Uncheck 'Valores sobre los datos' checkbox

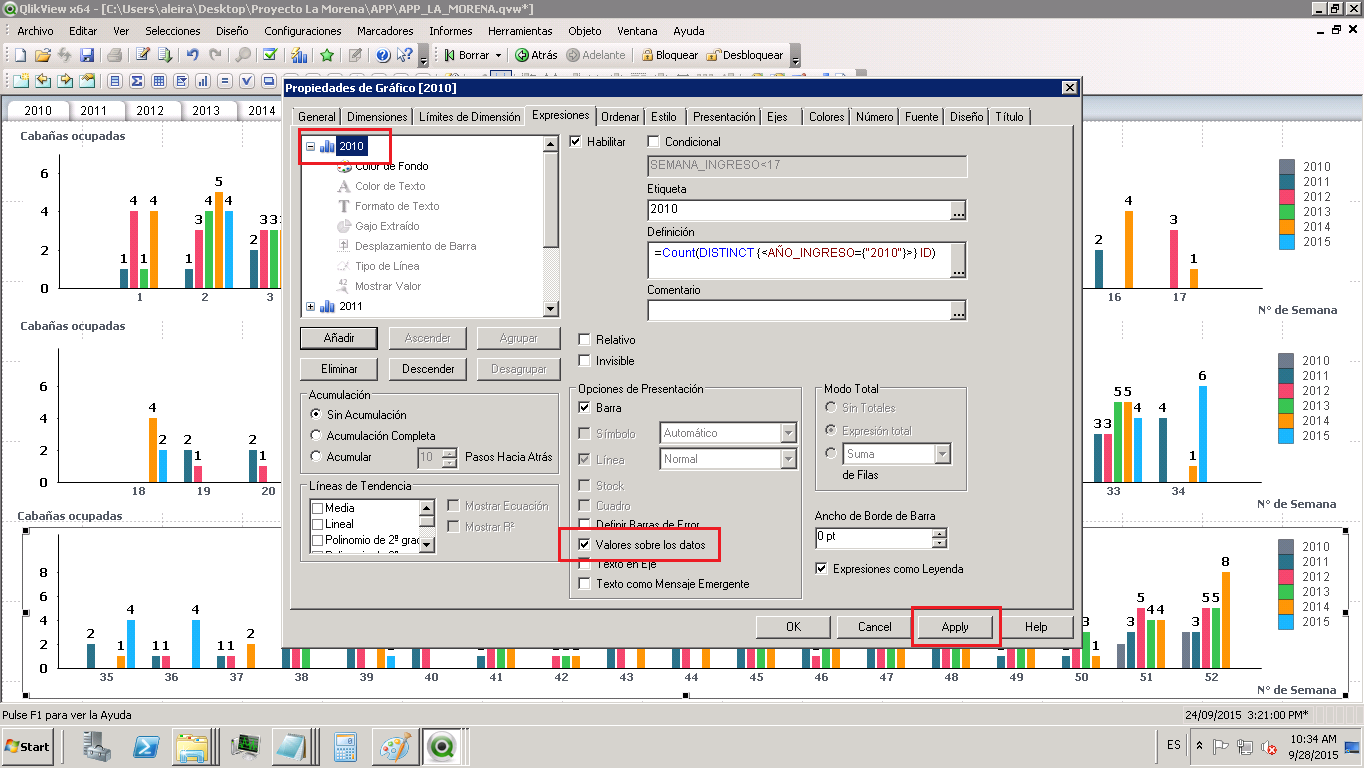pyautogui.click(x=585, y=545)
